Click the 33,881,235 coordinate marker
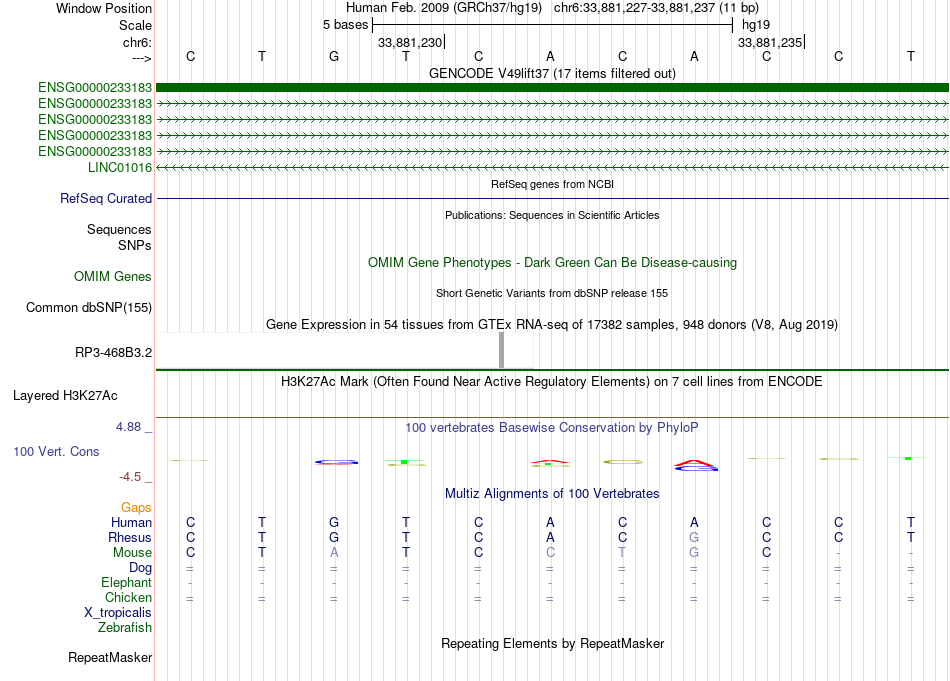This screenshot has width=950, height=681. click(x=770, y=42)
